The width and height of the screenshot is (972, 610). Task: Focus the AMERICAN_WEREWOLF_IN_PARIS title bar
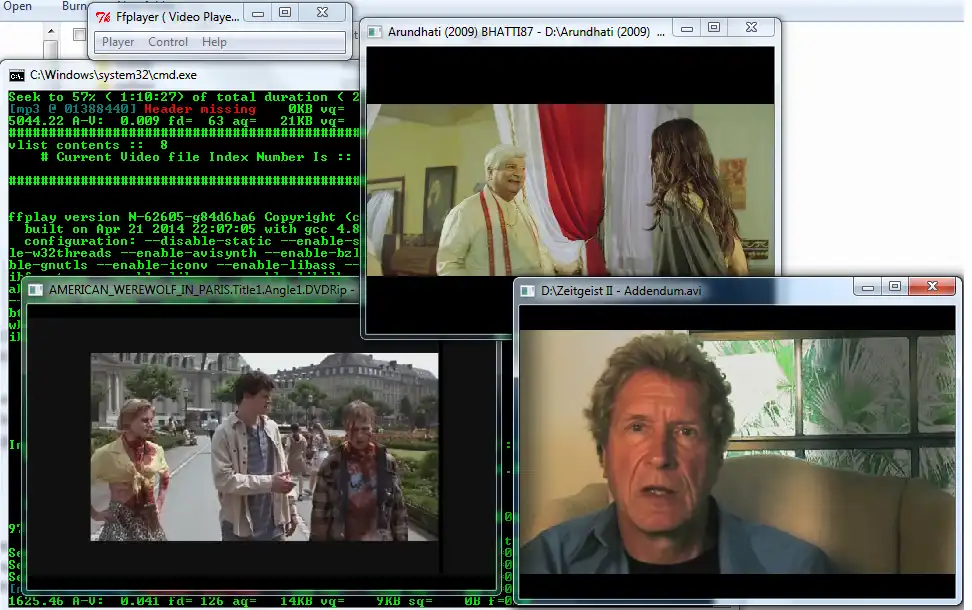coord(201,290)
